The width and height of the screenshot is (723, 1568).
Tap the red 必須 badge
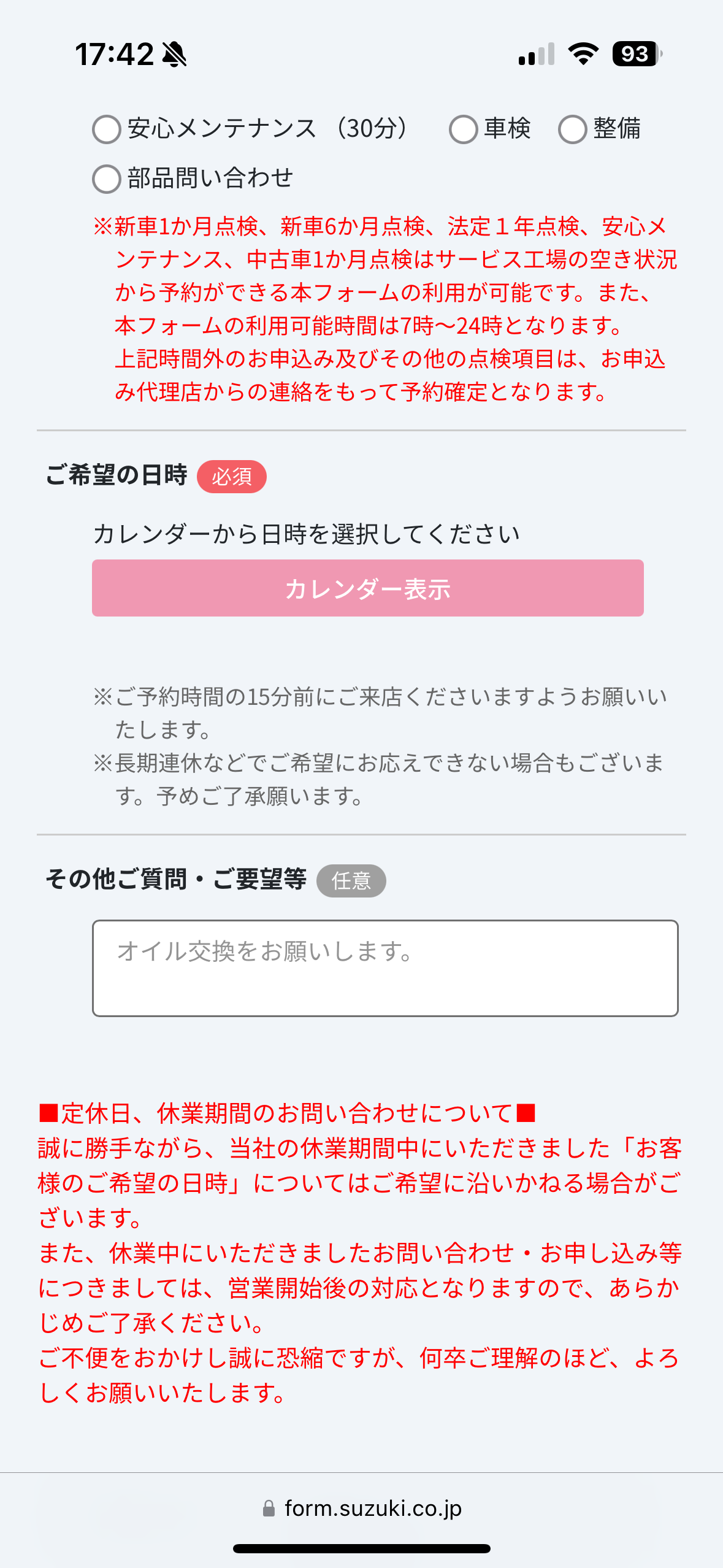232,477
